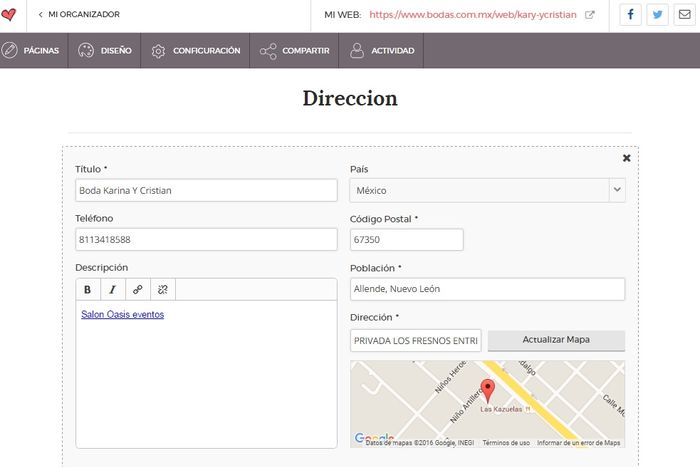Click Términos de uso on the map

(x=506, y=443)
